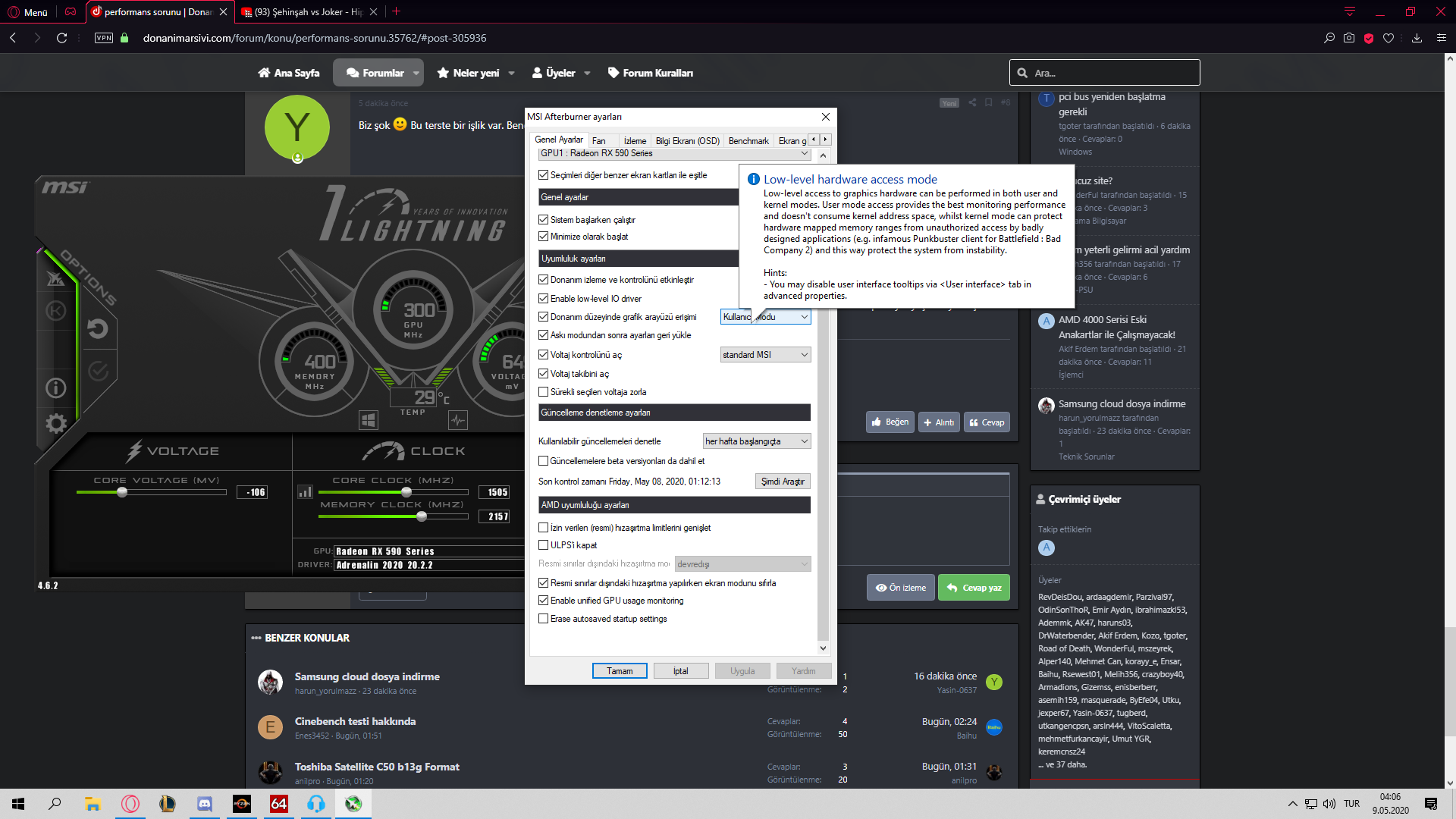This screenshot has height=819, width=1456.
Task: Open Windows Start menu
Action: tap(18, 804)
